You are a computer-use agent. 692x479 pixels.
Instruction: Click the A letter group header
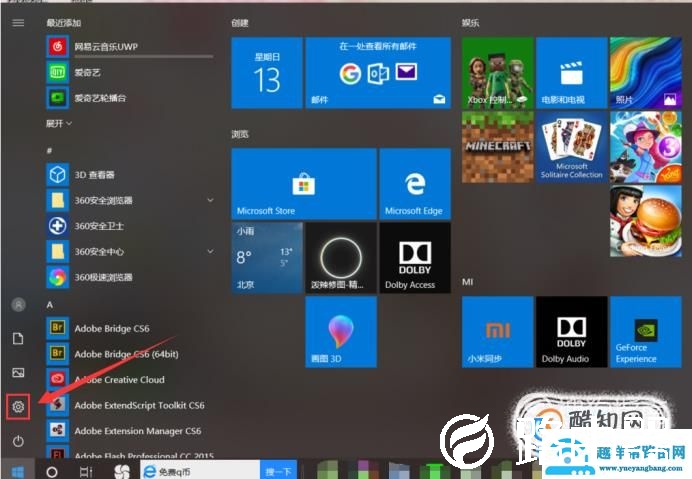(x=49, y=305)
